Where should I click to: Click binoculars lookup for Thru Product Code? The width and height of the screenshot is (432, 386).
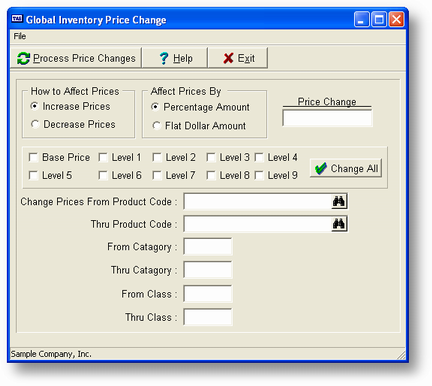point(339,224)
